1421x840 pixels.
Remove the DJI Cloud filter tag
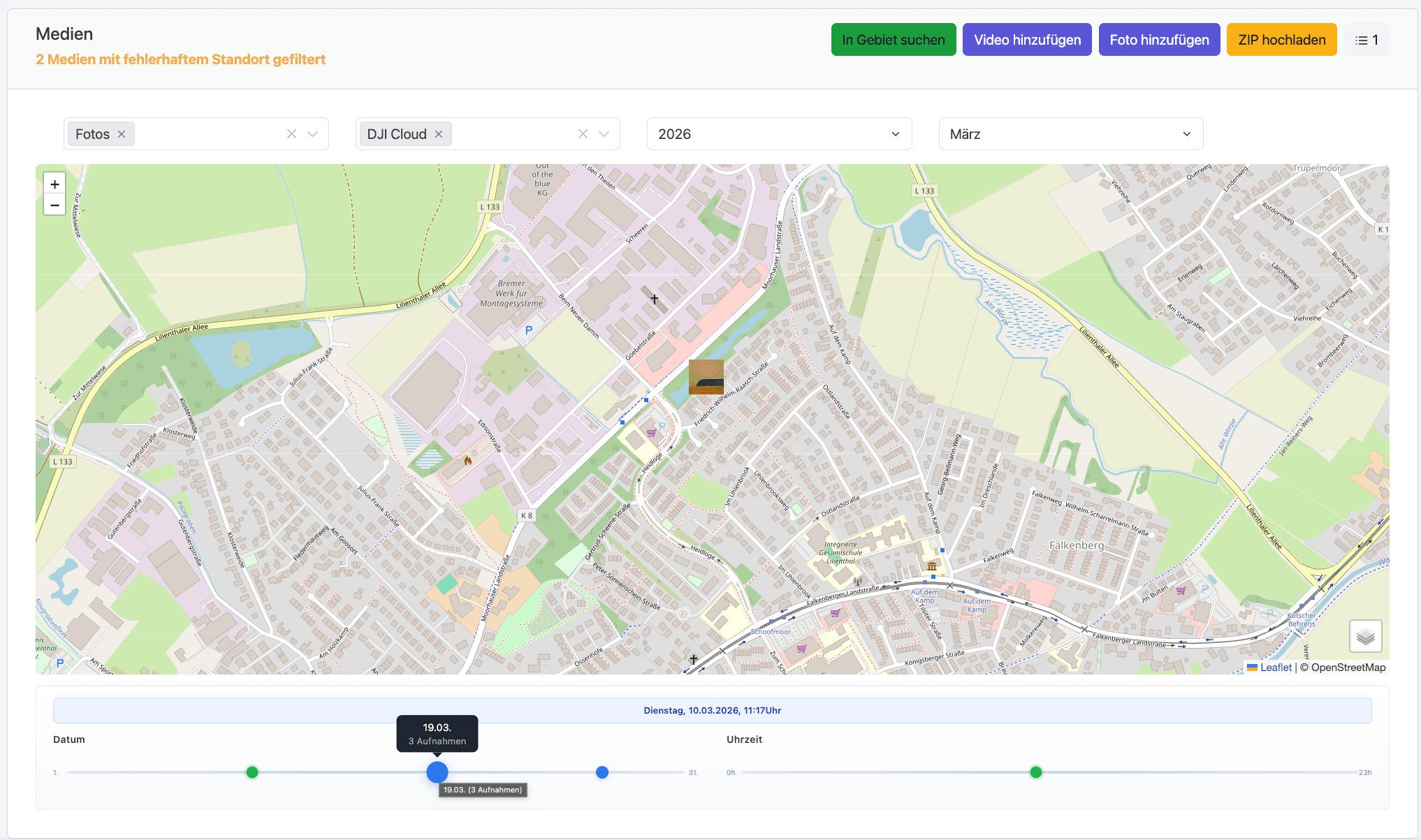click(439, 134)
